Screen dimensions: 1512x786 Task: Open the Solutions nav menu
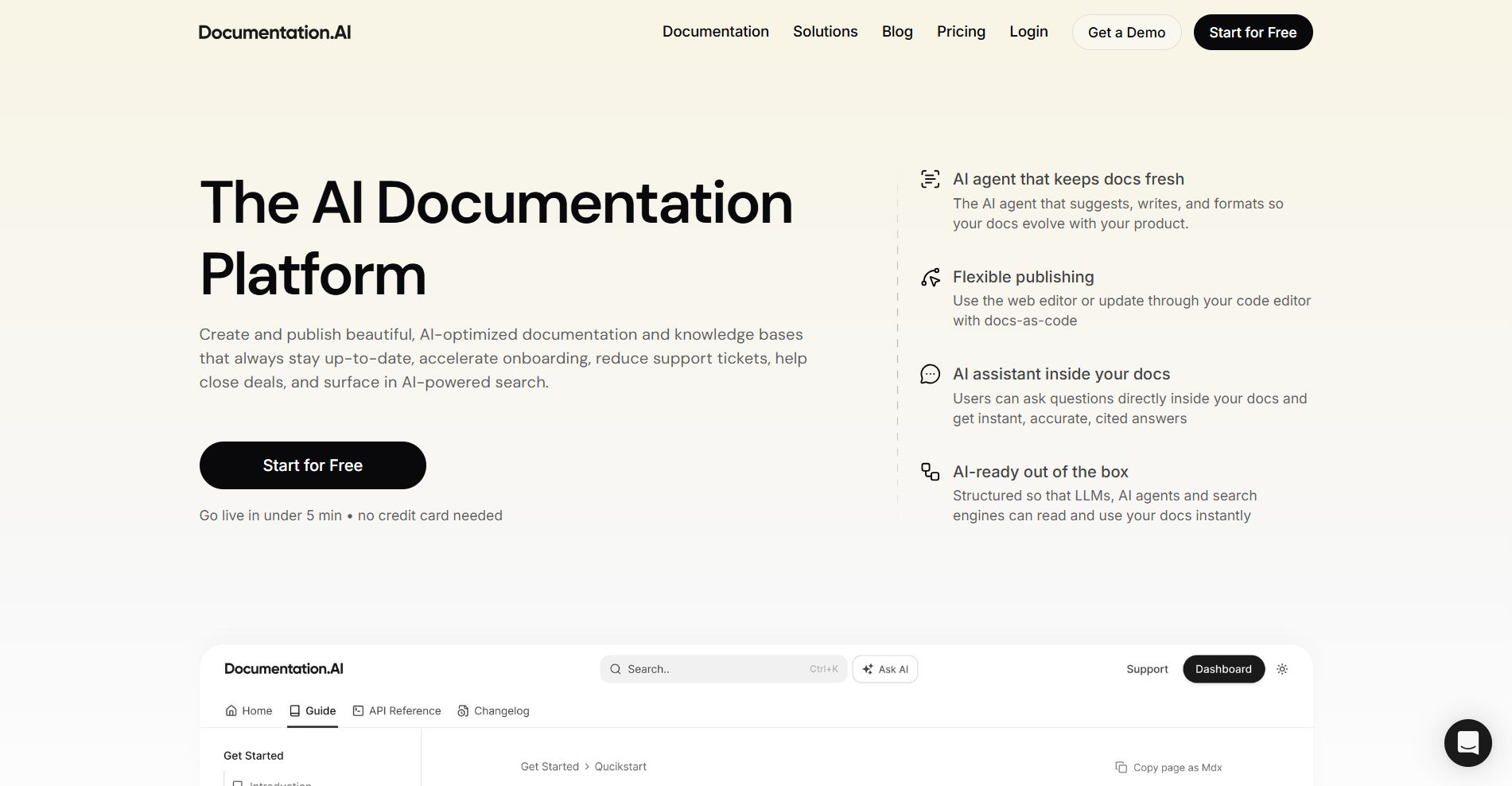tap(826, 32)
